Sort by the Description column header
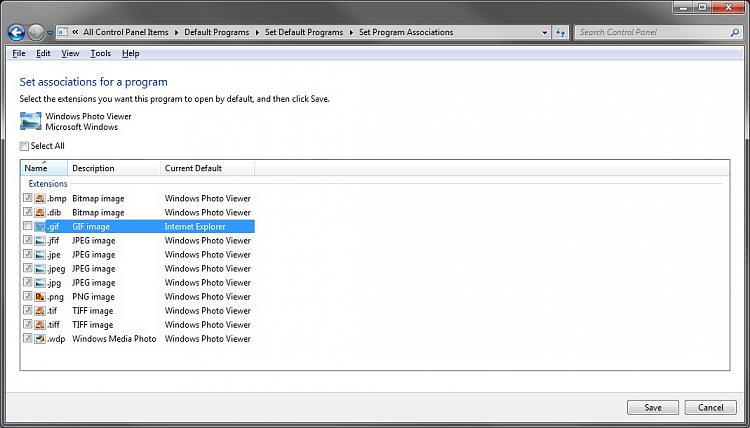Screen dimensions: 750x428 (x=114, y=168)
